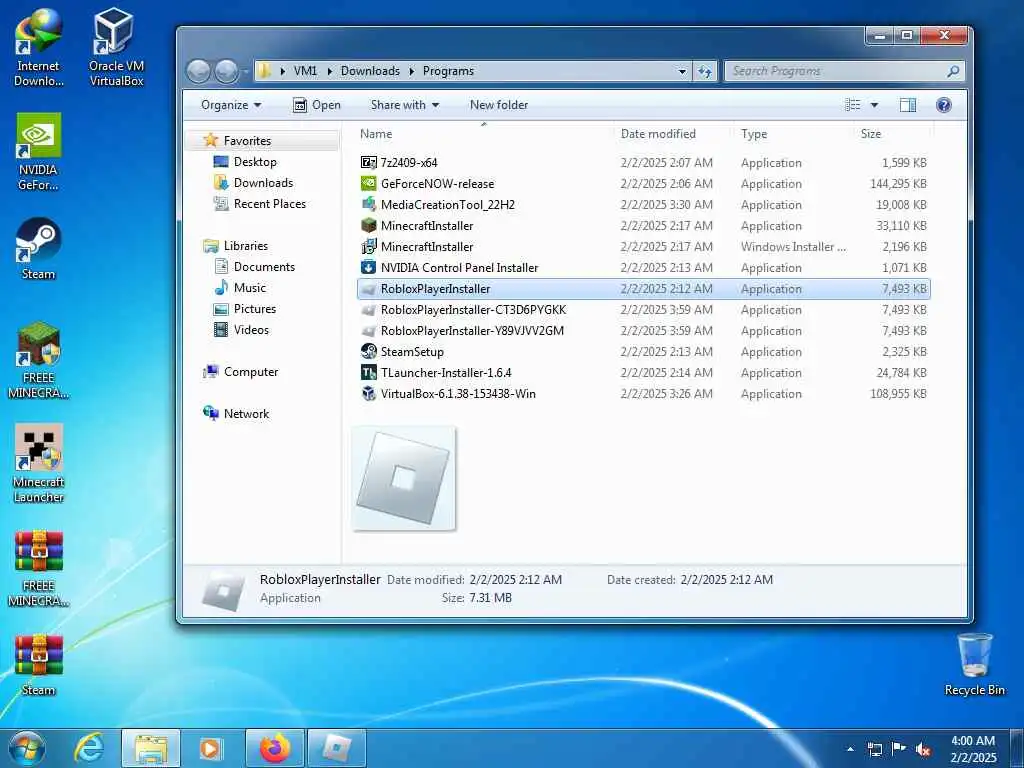Select 7z2409-x64 file
This screenshot has width=1024, height=768.
click(x=643, y=163)
